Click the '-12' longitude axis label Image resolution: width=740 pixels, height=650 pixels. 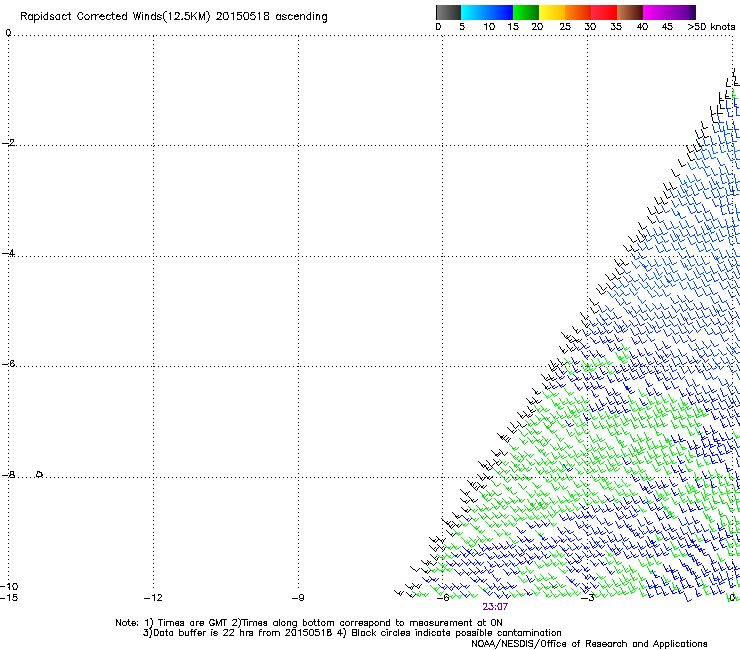(x=153, y=598)
